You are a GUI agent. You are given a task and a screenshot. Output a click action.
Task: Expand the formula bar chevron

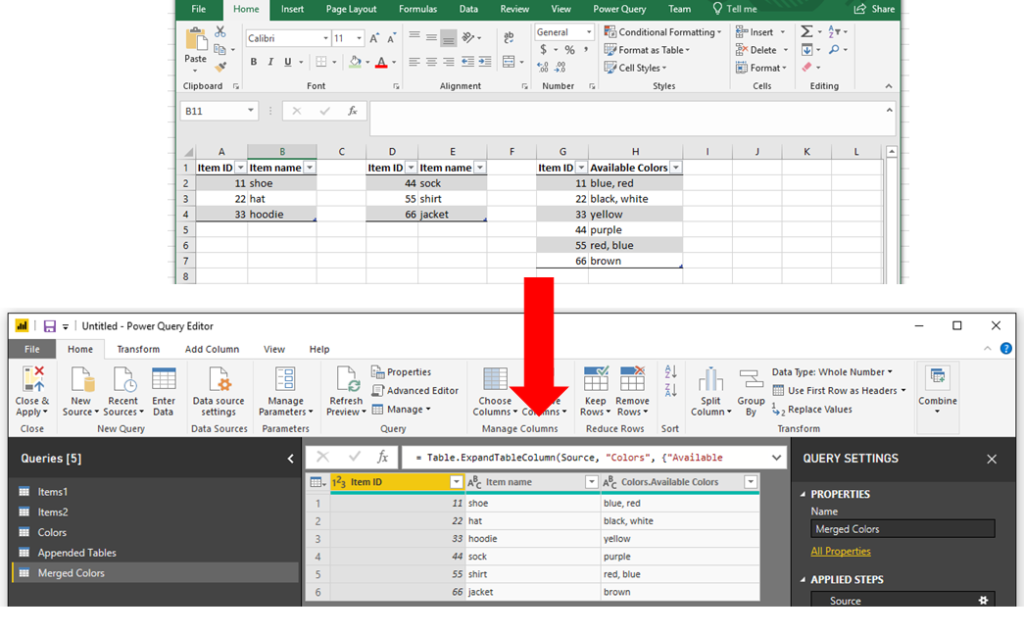pos(778,458)
